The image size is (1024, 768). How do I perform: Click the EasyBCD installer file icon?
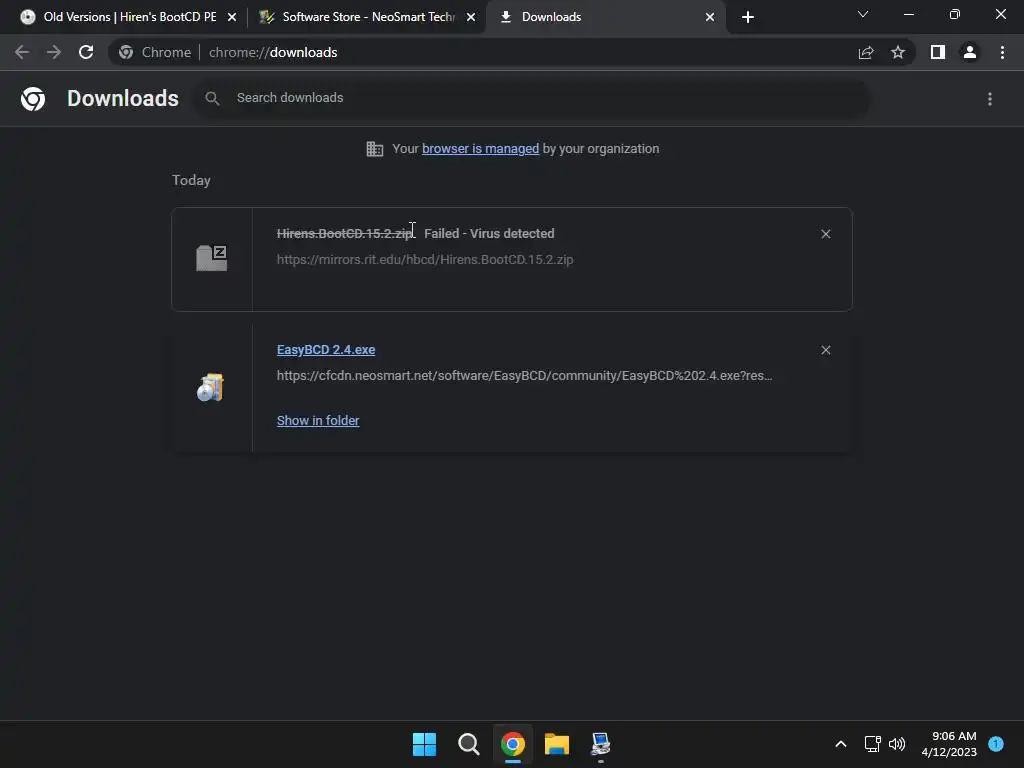[210, 387]
